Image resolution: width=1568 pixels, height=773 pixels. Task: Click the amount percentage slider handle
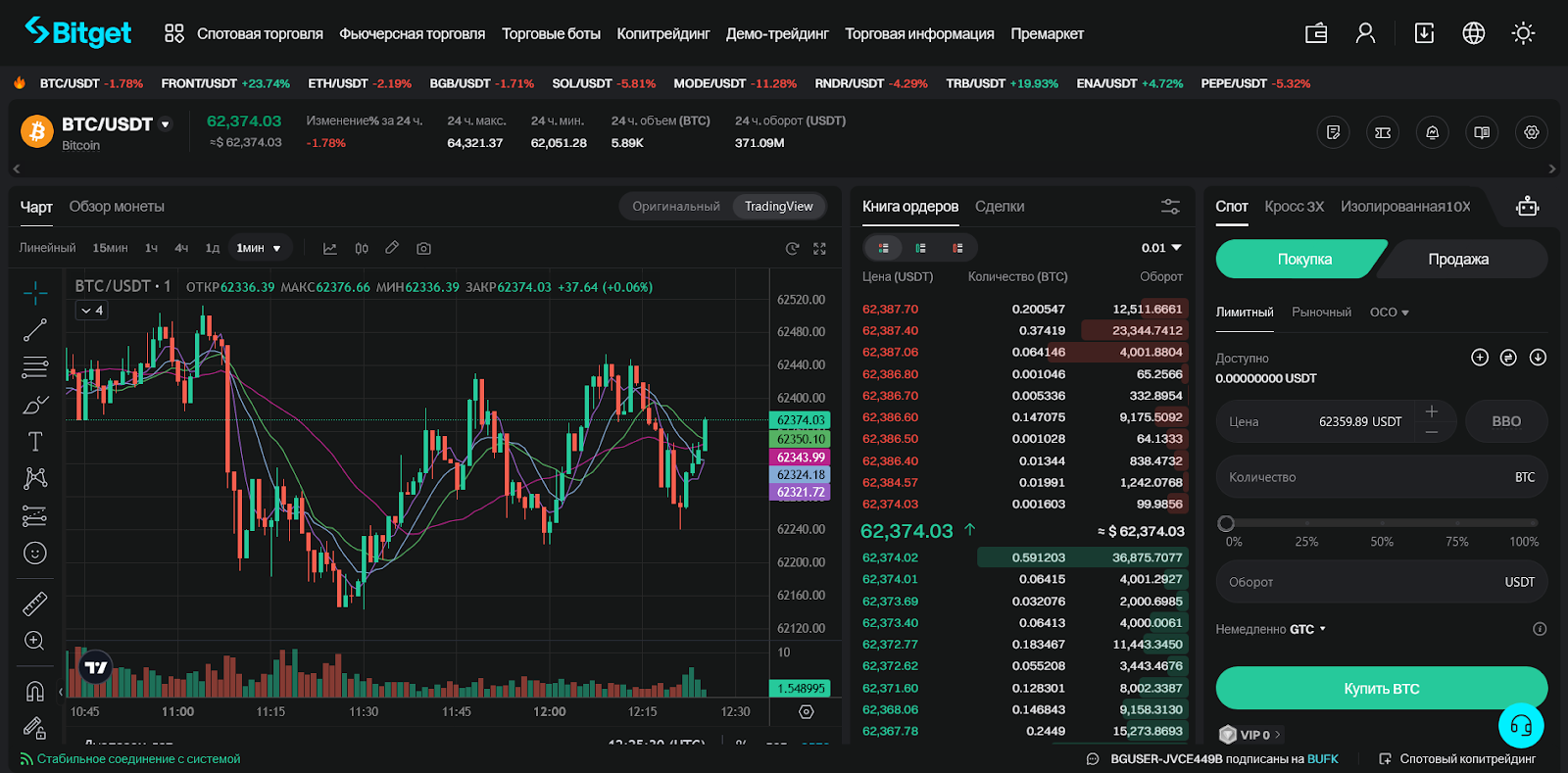(1226, 523)
